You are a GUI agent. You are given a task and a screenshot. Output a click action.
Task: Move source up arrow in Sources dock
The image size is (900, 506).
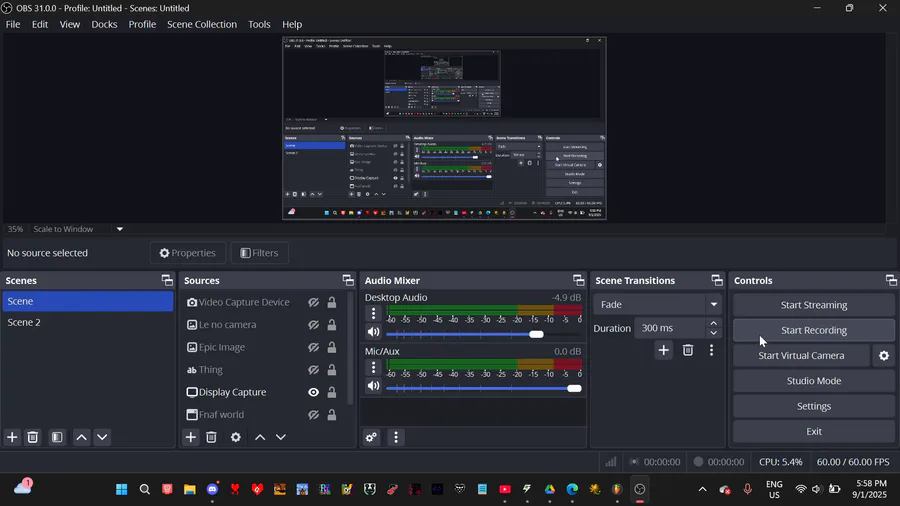click(x=260, y=437)
